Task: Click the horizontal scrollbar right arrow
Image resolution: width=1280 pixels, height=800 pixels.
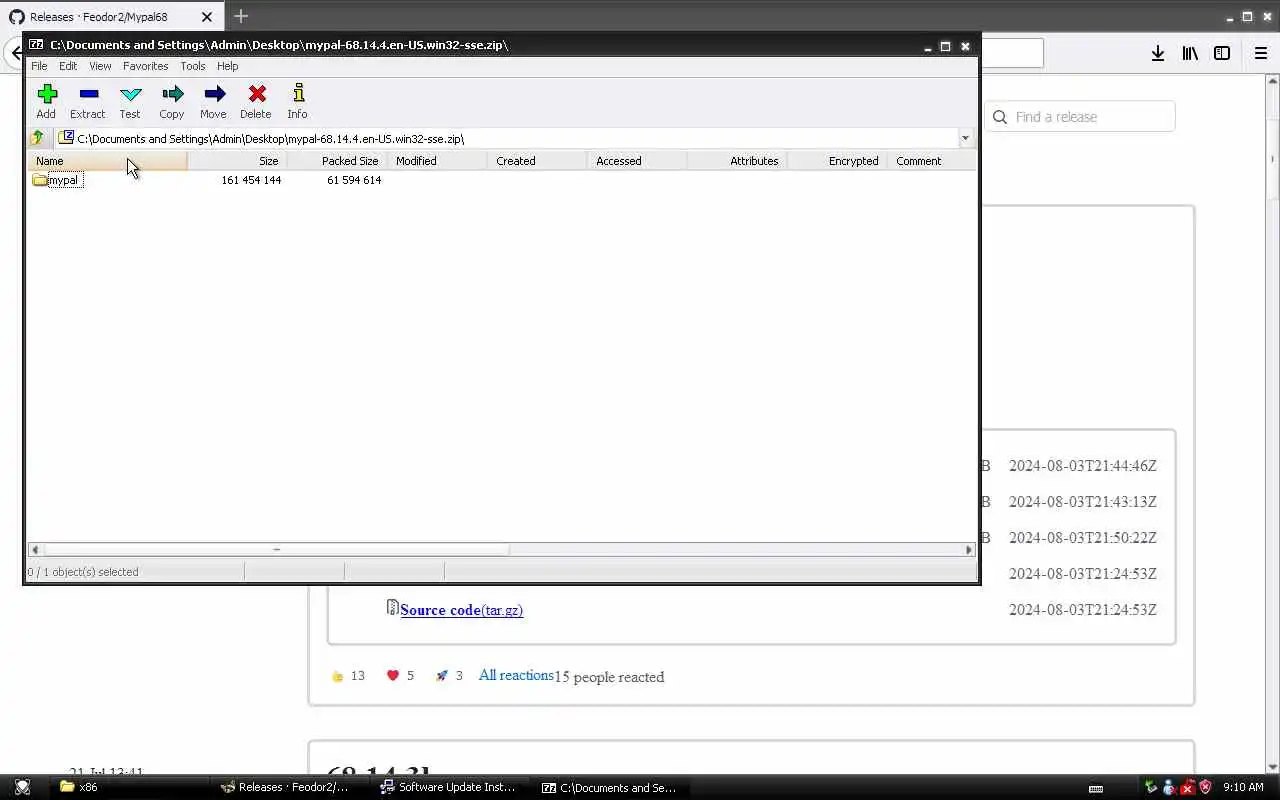Action: click(x=968, y=549)
